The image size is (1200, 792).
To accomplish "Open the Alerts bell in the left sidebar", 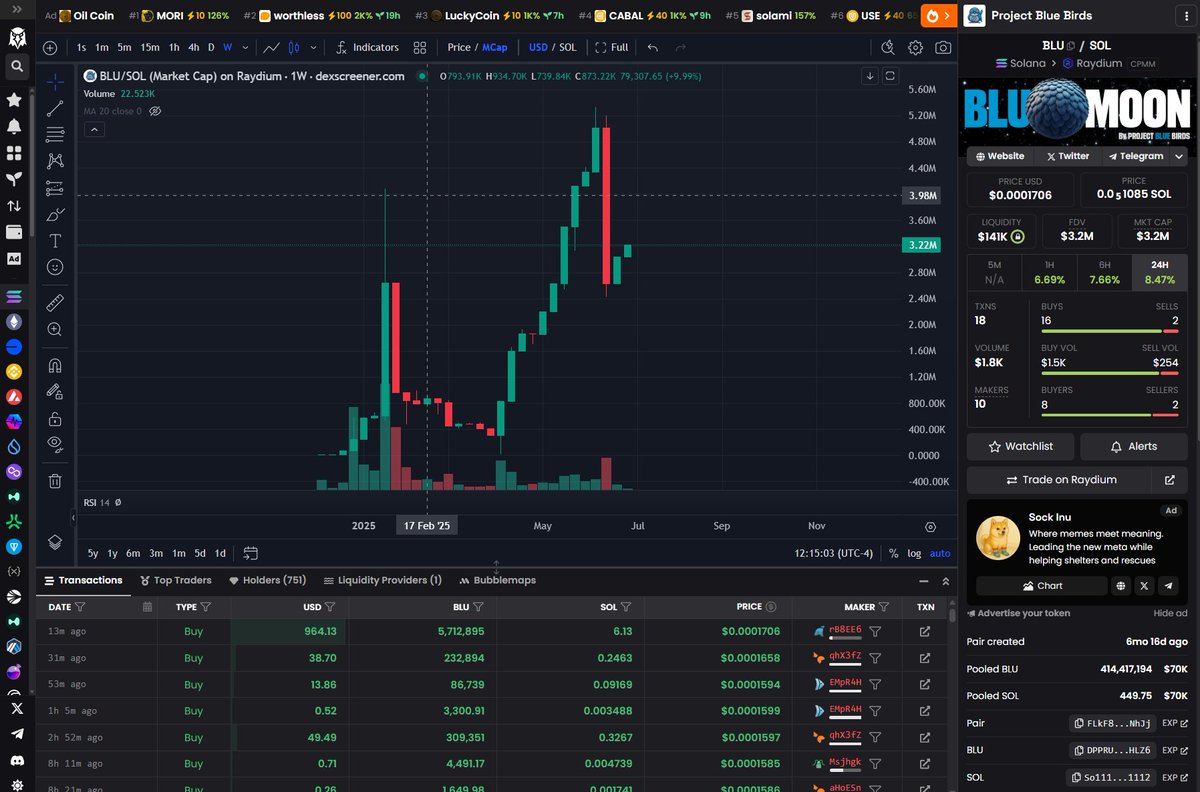I will click(x=14, y=126).
